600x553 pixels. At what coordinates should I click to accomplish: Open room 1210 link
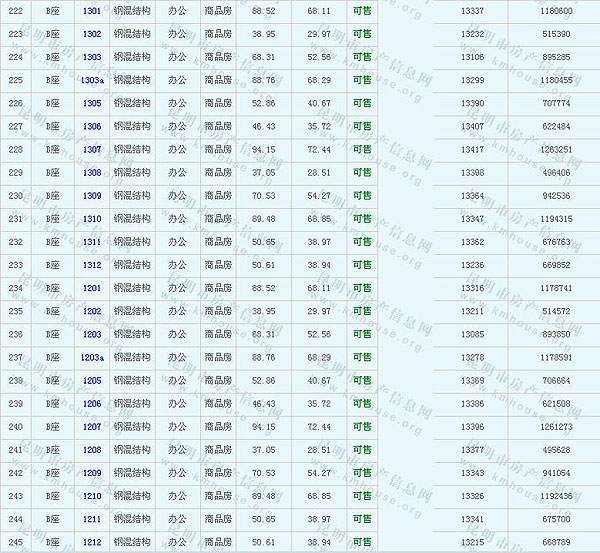coord(91,496)
